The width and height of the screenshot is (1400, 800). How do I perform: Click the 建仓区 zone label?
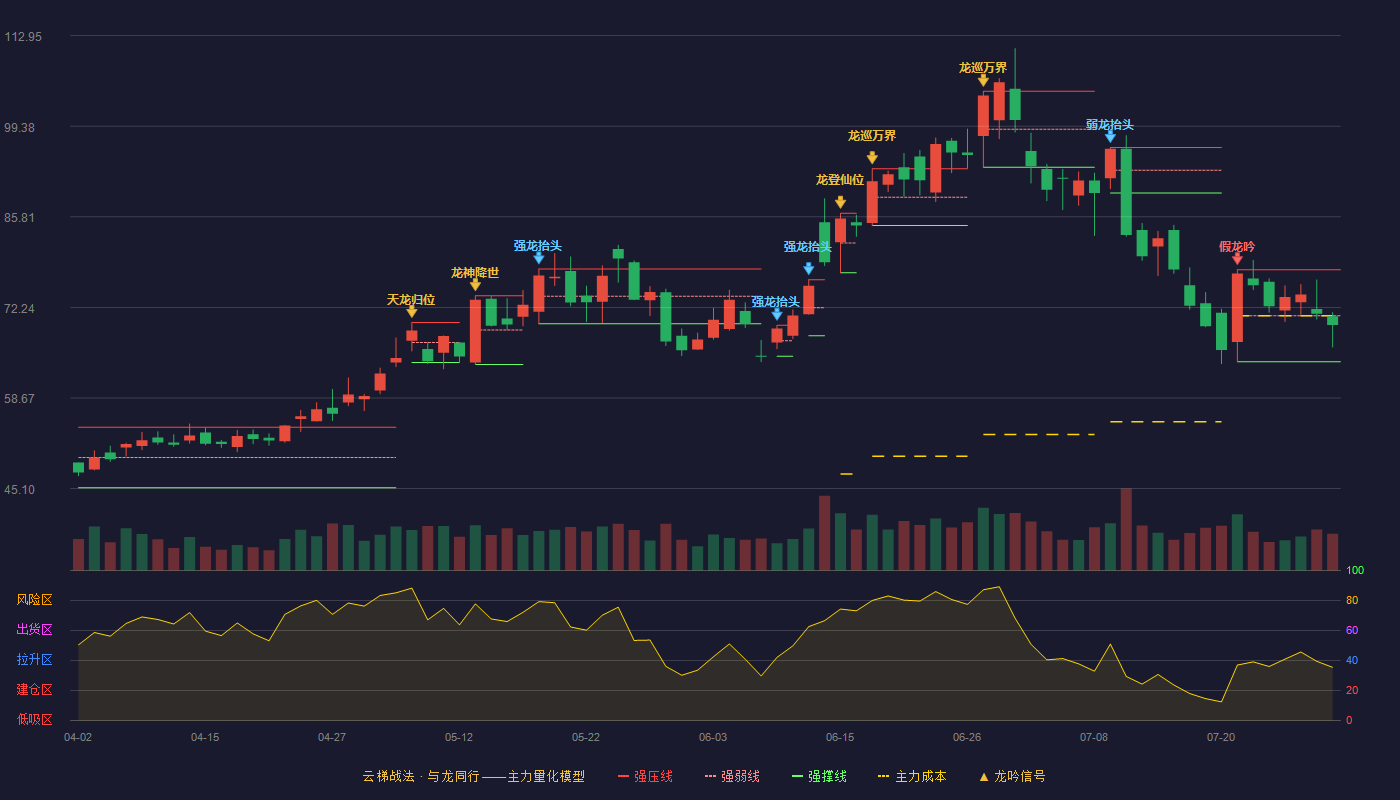coord(34,690)
